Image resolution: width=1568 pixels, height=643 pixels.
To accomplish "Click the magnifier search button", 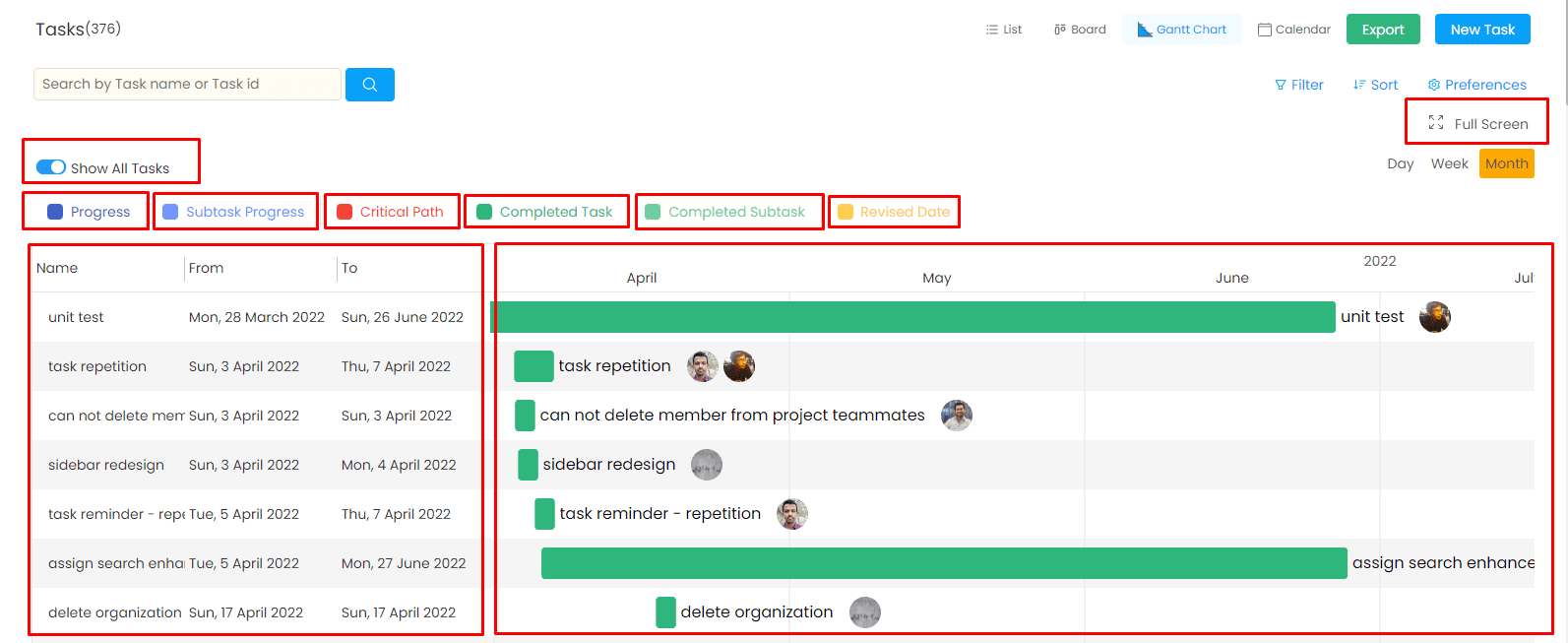I will [x=370, y=85].
